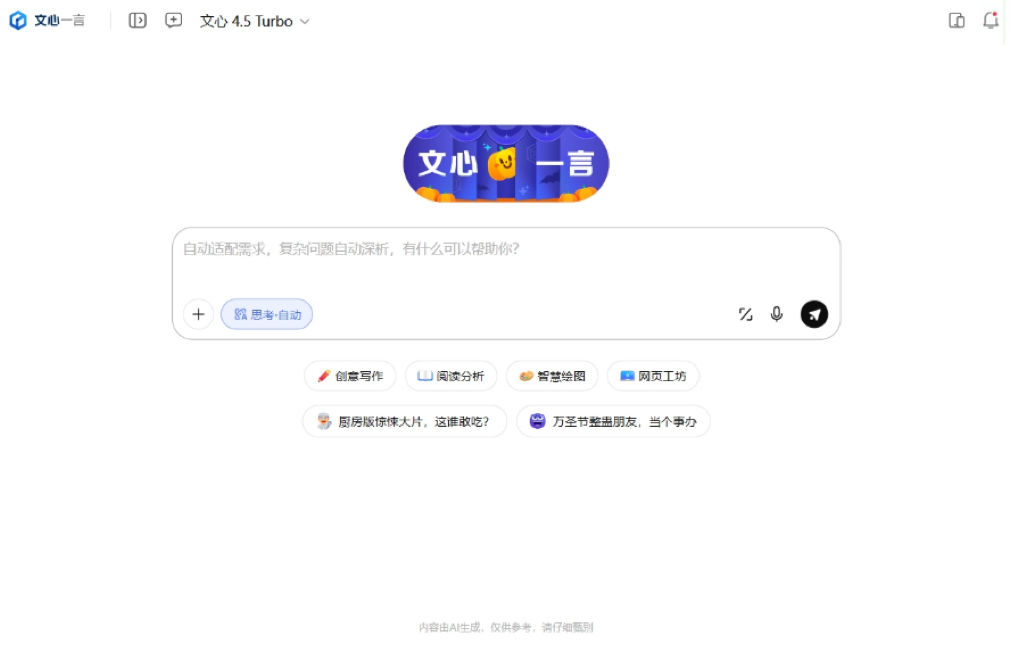Toggle the 思考·自动 thinking mode pill
This screenshot has width=1017, height=649.
266,314
